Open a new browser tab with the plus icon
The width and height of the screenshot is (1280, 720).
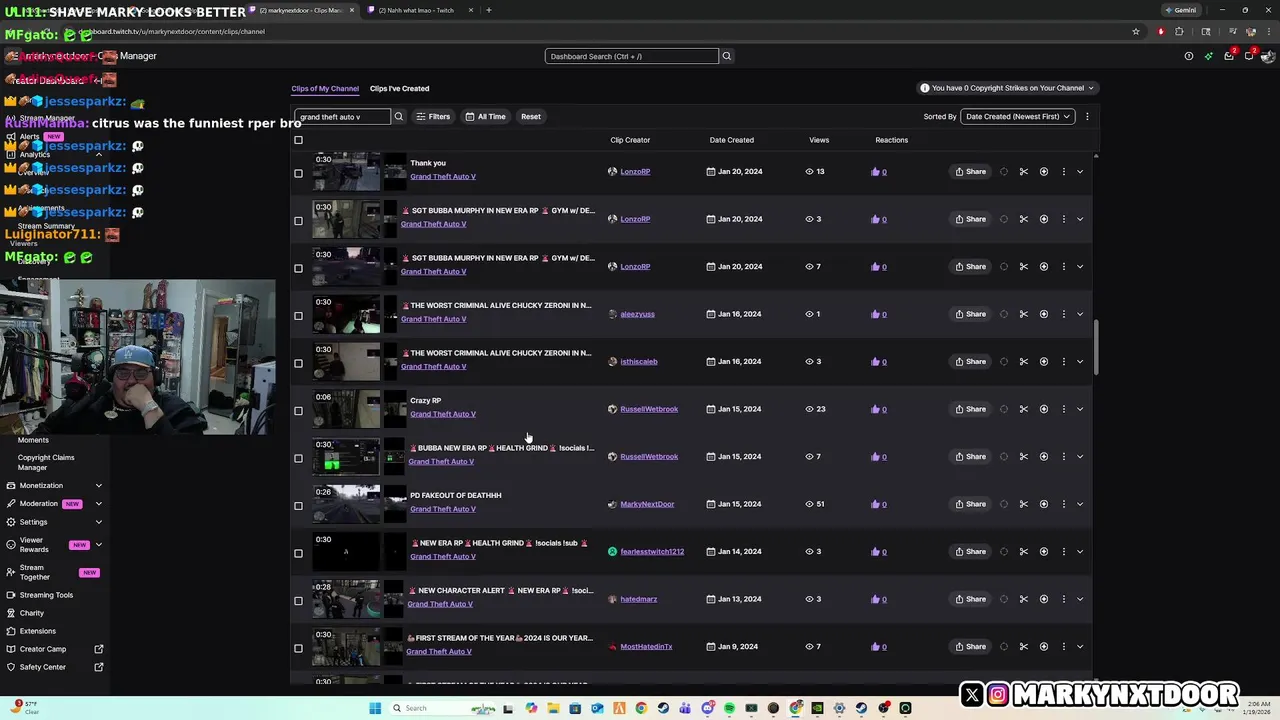pos(488,10)
